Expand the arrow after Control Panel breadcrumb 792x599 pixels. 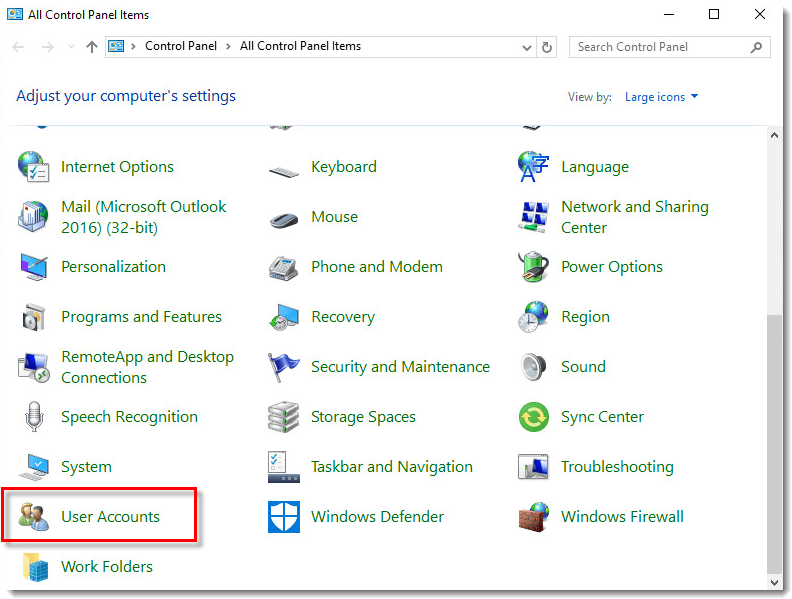pyautogui.click(x=228, y=47)
